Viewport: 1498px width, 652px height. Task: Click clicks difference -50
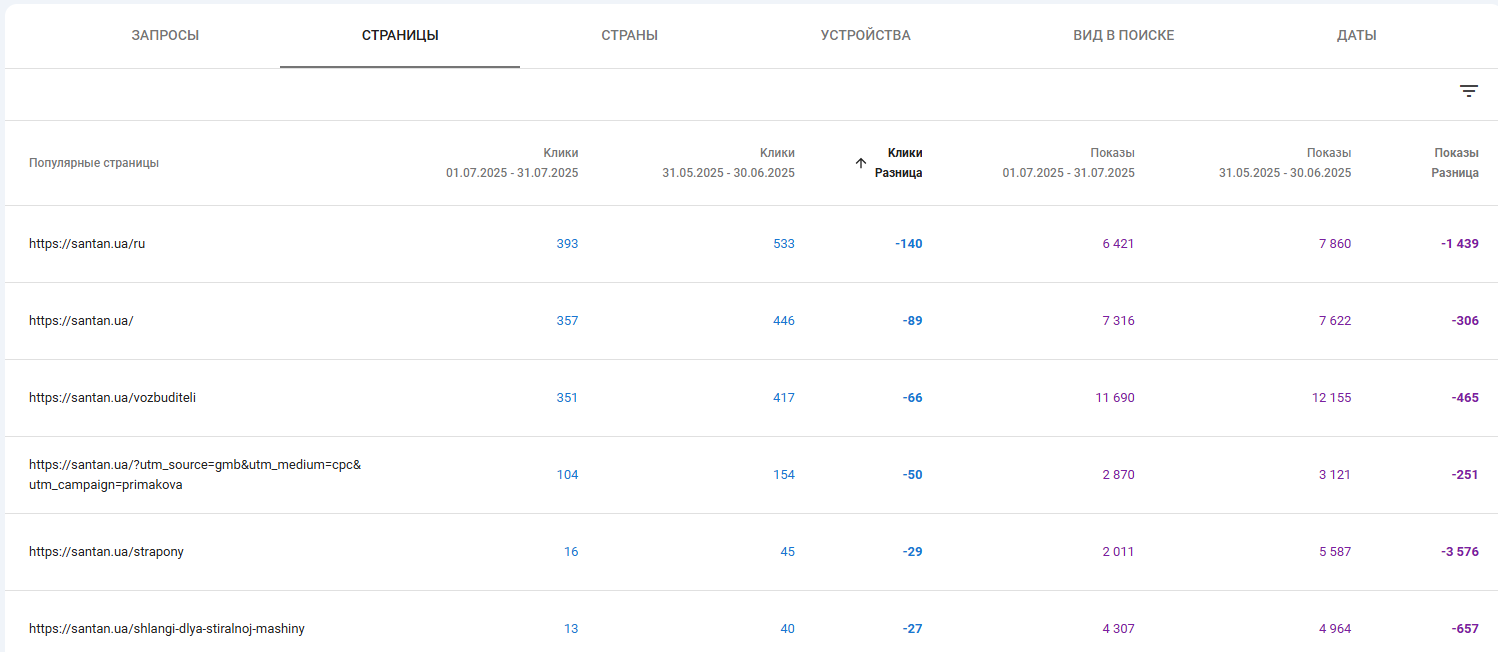pos(912,475)
